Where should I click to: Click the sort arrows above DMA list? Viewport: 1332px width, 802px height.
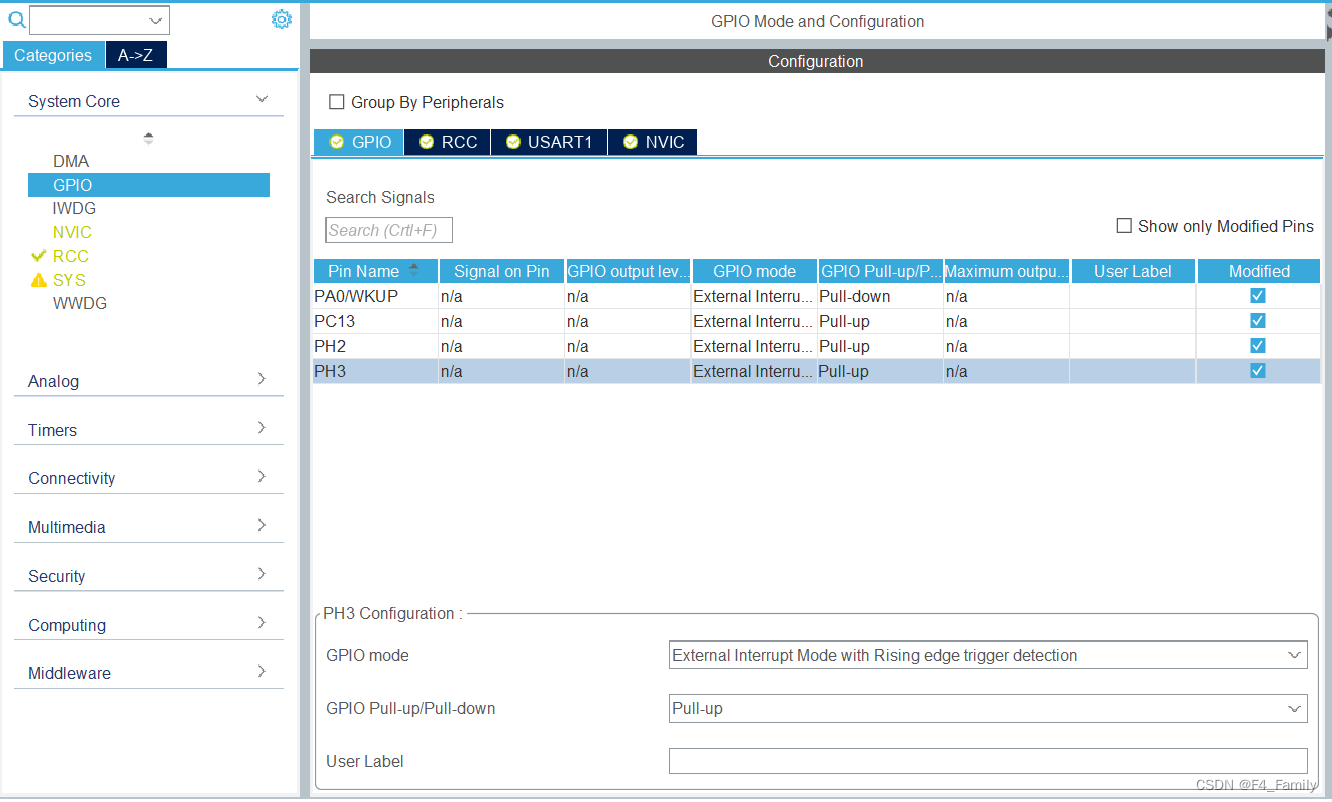(x=148, y=138)
